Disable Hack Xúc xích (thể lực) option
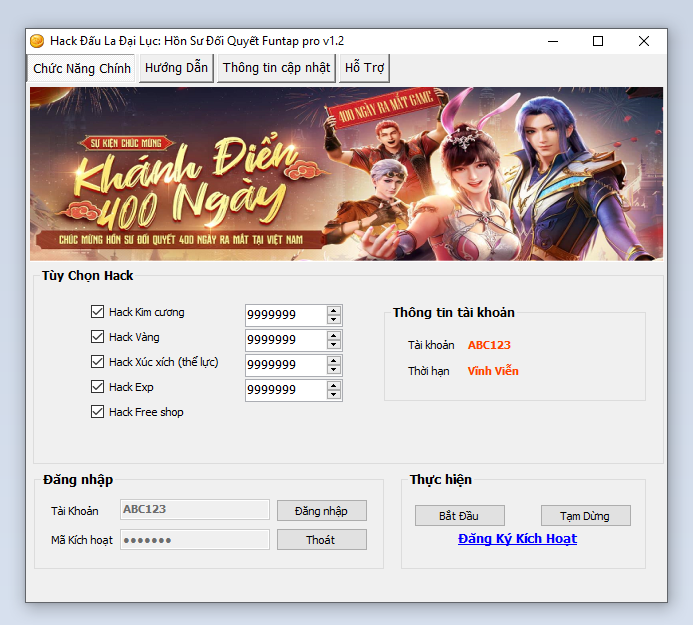 tap(98, 362)
